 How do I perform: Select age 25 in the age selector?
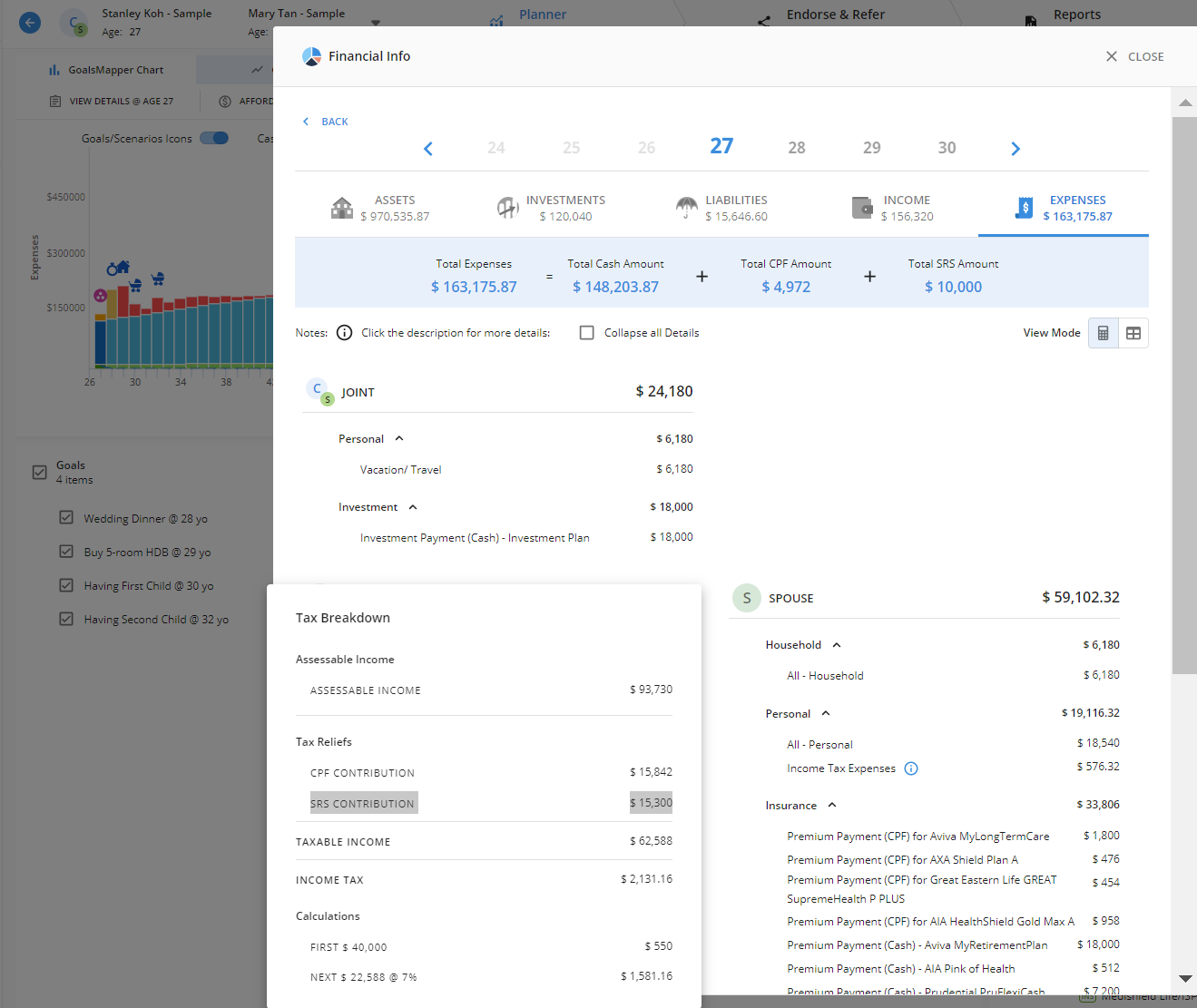571,148
